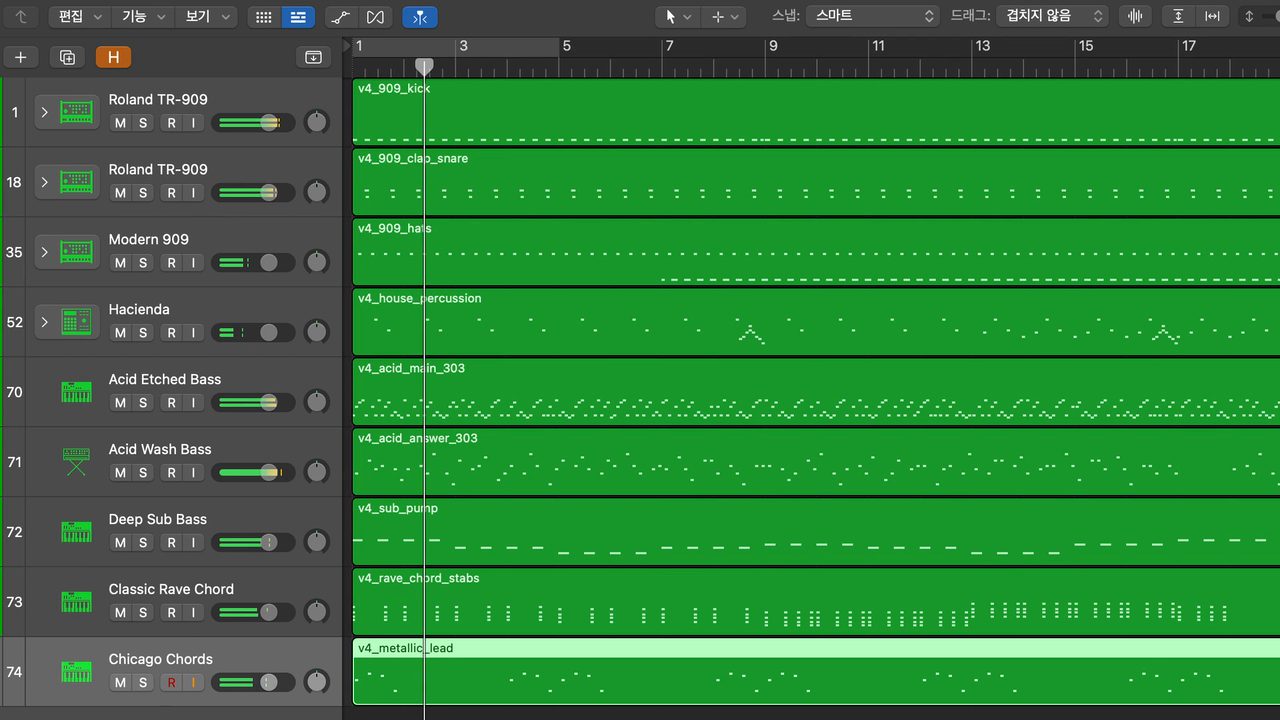
Task: Open the 편집 menu
Action: tap(80, 17)
